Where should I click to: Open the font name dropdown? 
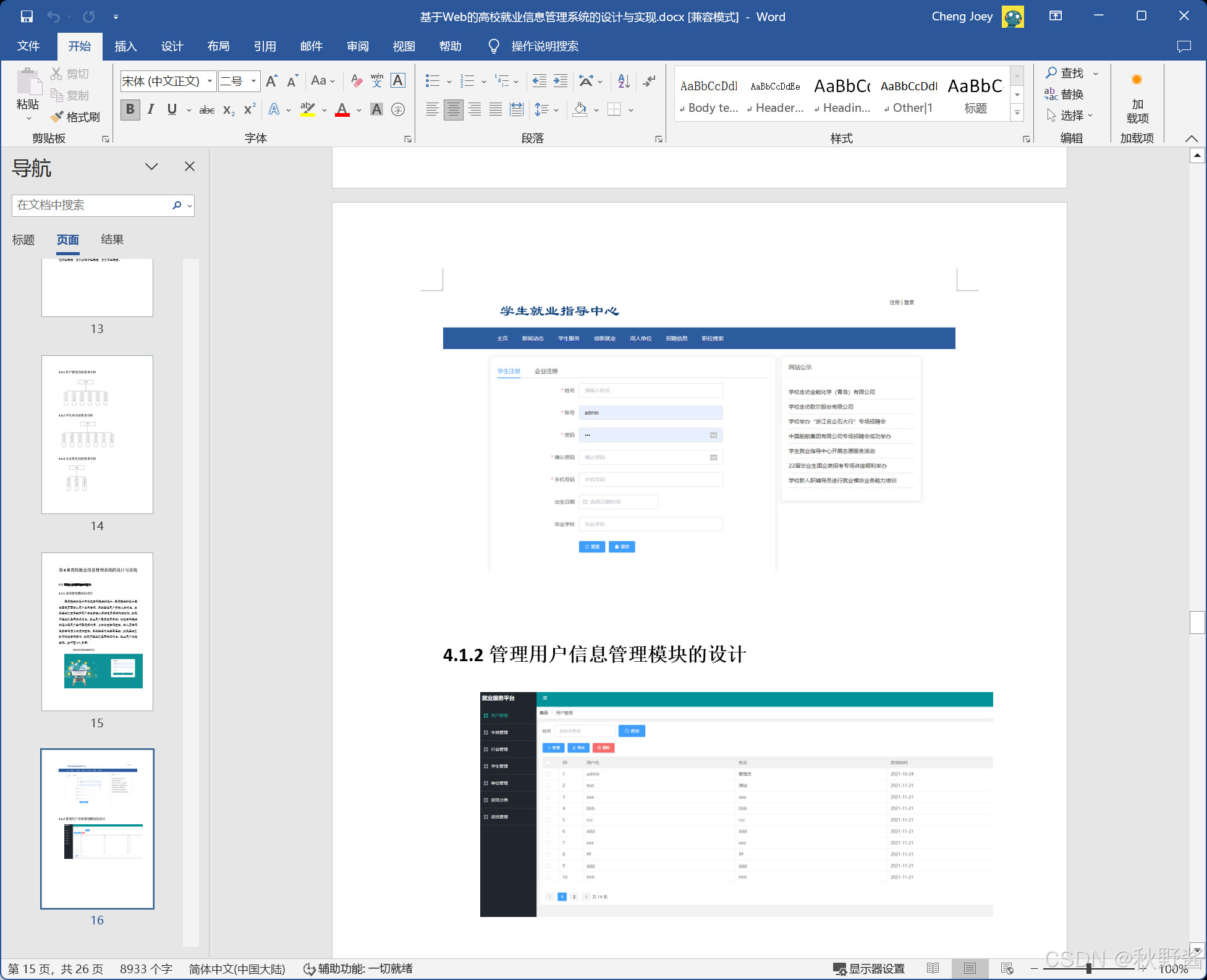(210, 81)
